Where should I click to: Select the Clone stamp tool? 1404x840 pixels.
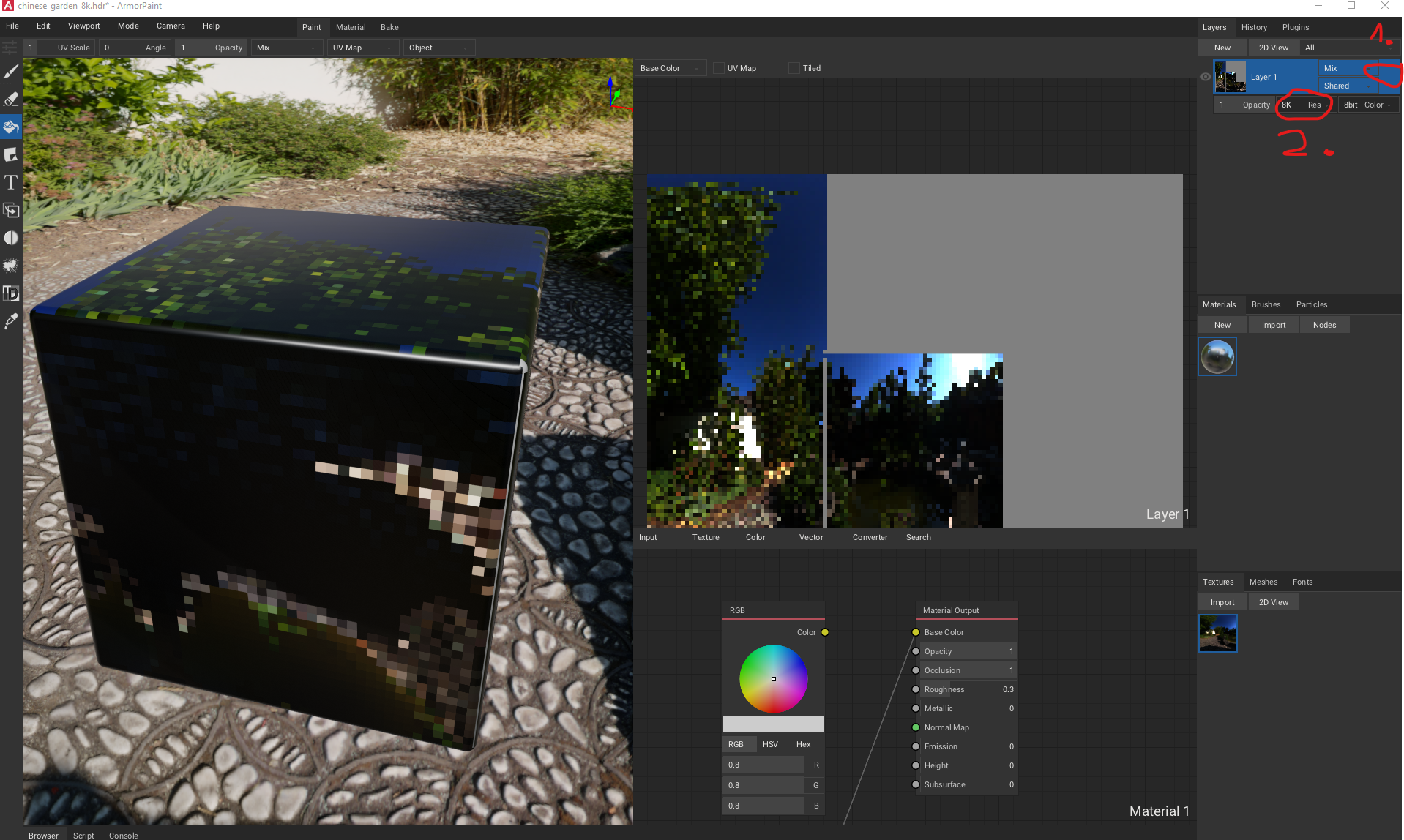tap(10, 210)
